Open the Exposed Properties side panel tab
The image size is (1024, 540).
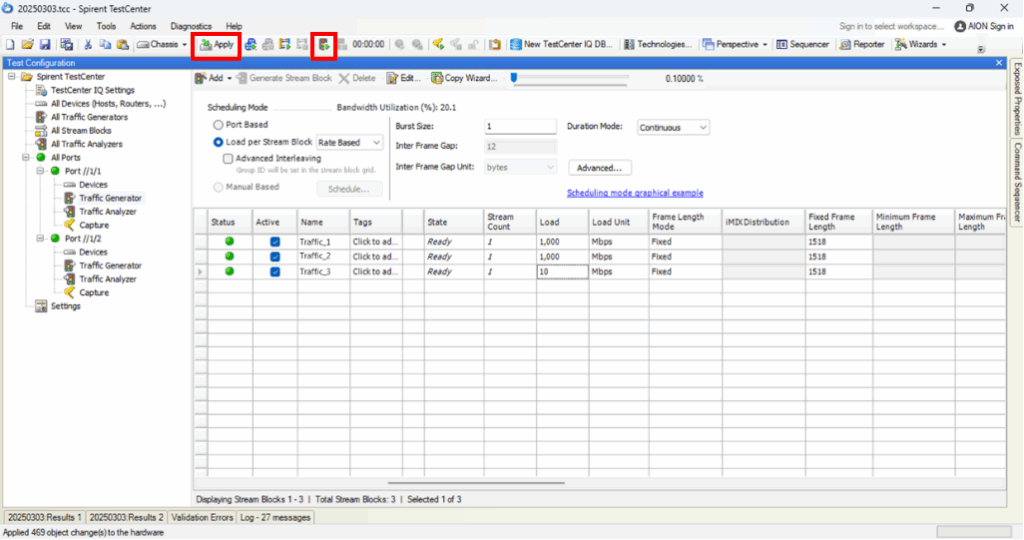point(1017,99)
